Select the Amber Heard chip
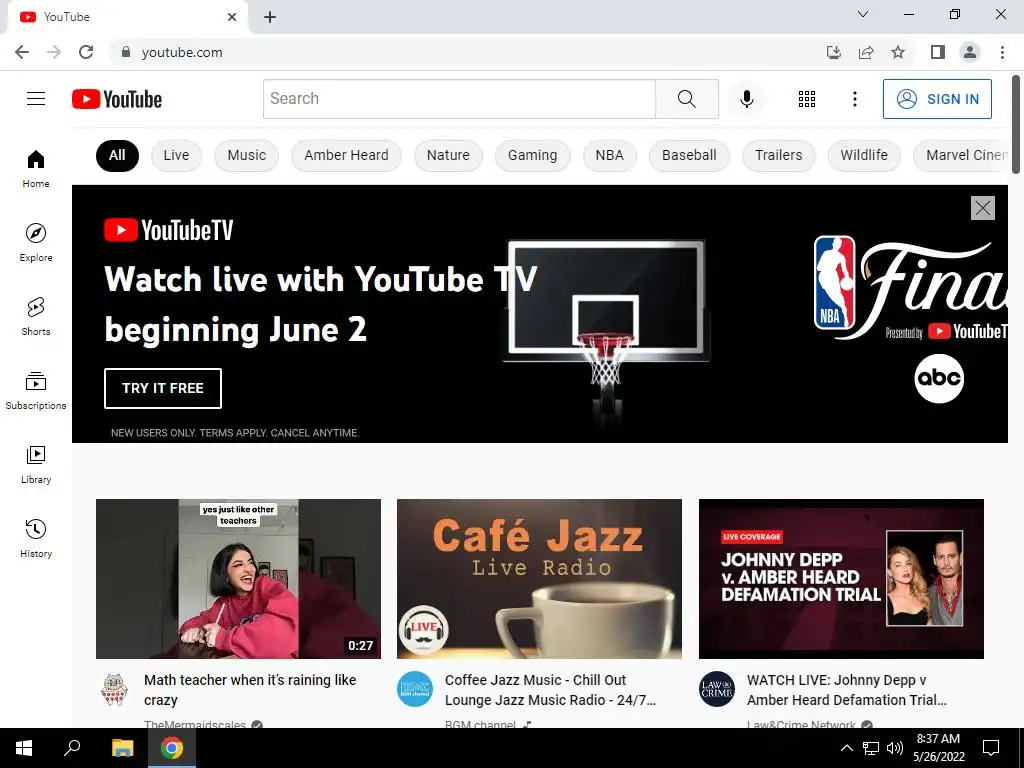 coord(346,155)
